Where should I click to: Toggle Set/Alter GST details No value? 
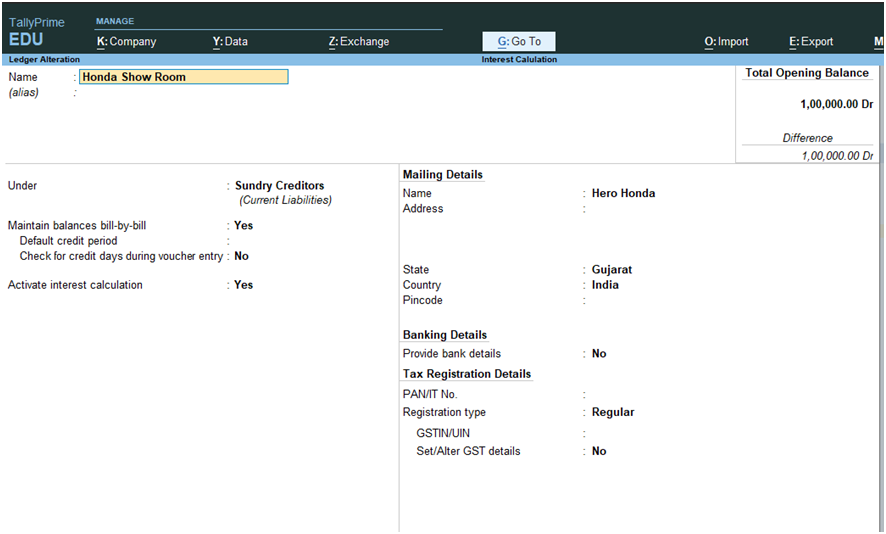click(599, 451)
